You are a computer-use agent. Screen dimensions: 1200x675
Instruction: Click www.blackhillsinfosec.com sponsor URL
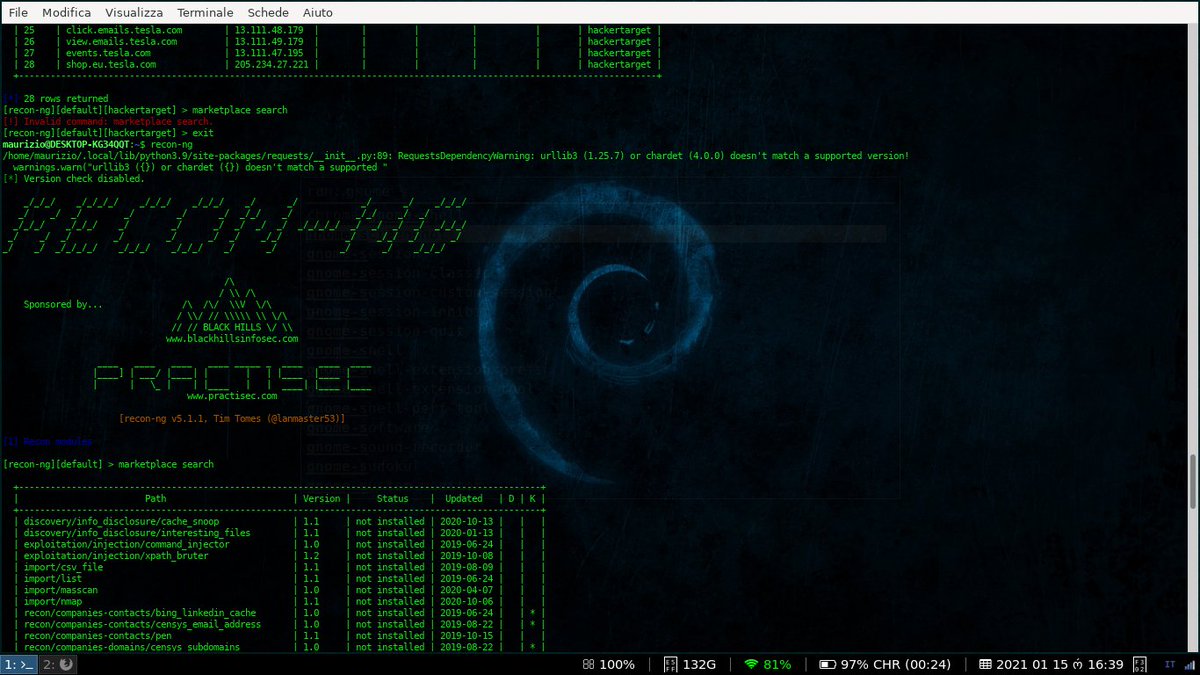coord(232,339)
